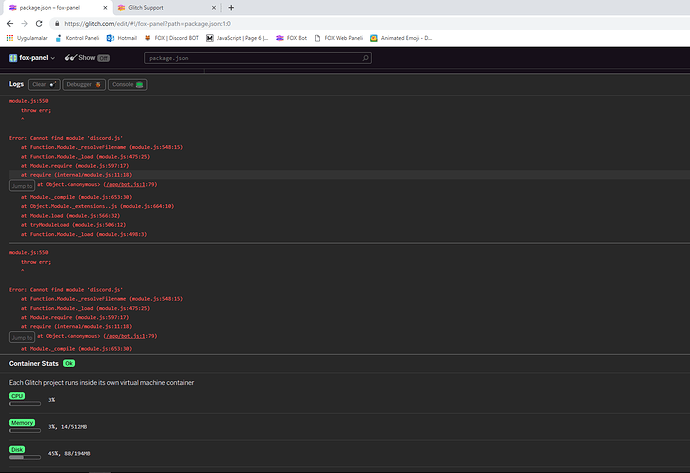Clear the logs
The image size is (690, 473).
tap(44, 84)
